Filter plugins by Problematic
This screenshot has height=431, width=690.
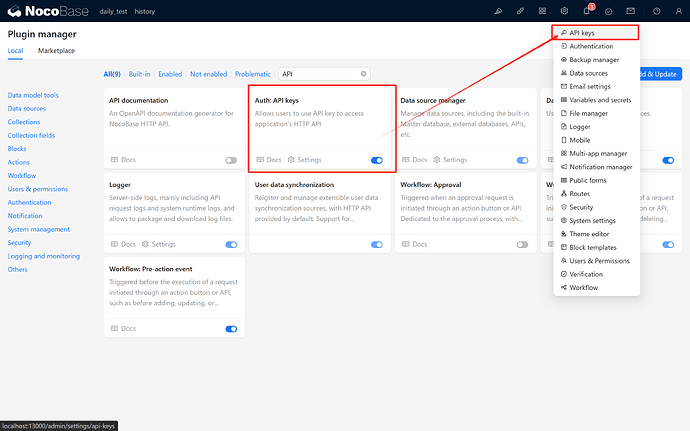click(x=252, y=74)
